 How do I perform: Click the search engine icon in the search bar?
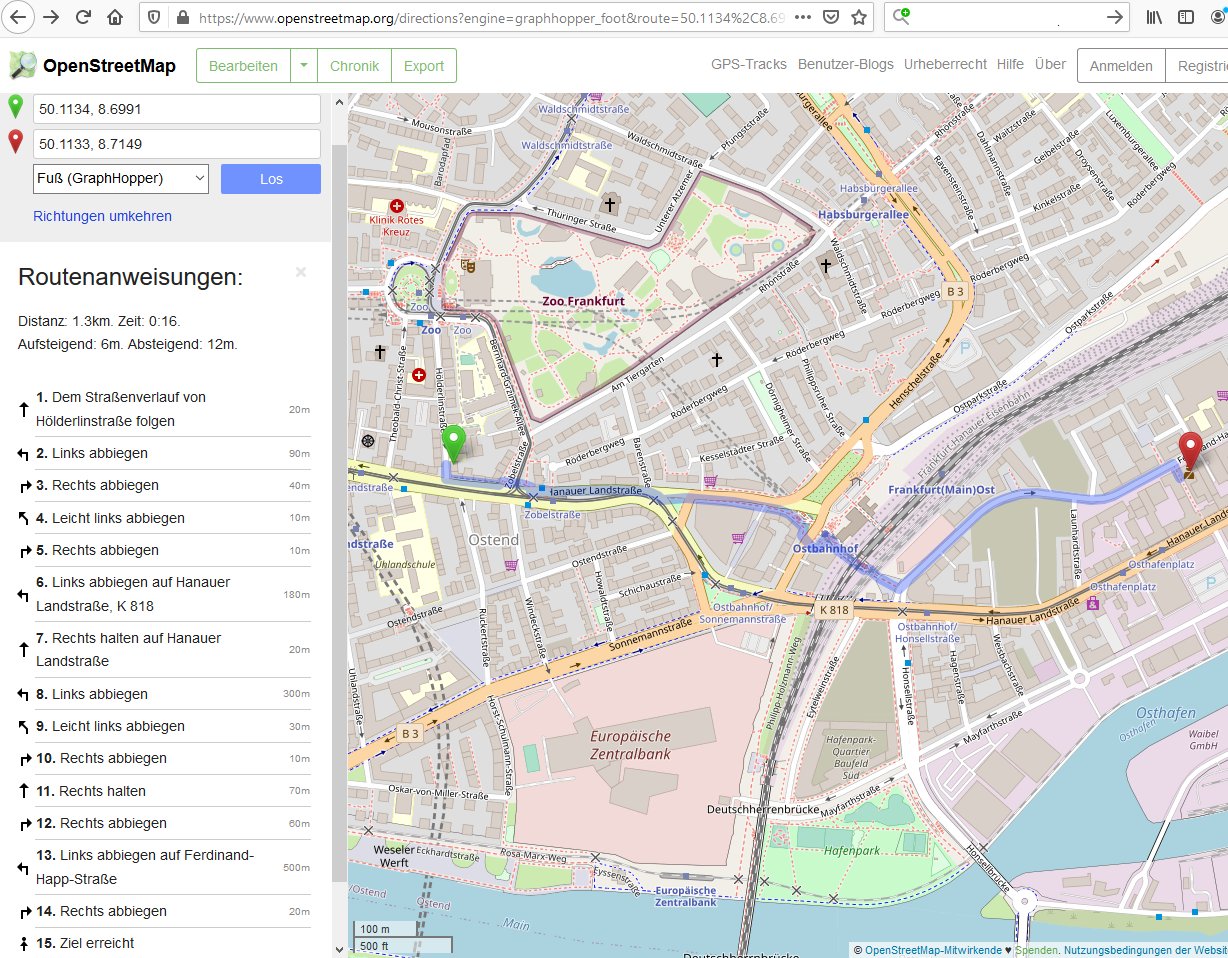pos(902,16)
